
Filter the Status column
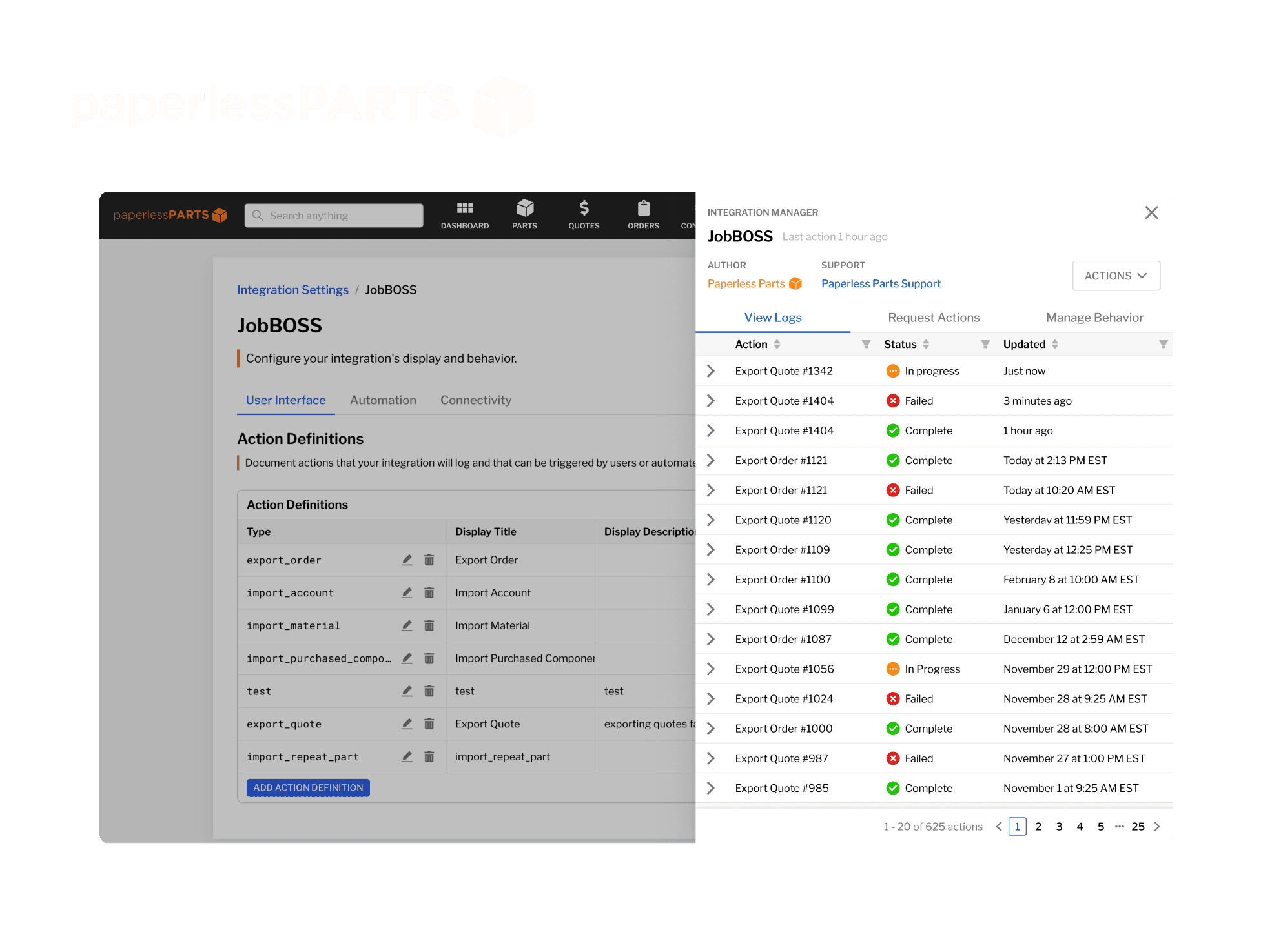985,345
